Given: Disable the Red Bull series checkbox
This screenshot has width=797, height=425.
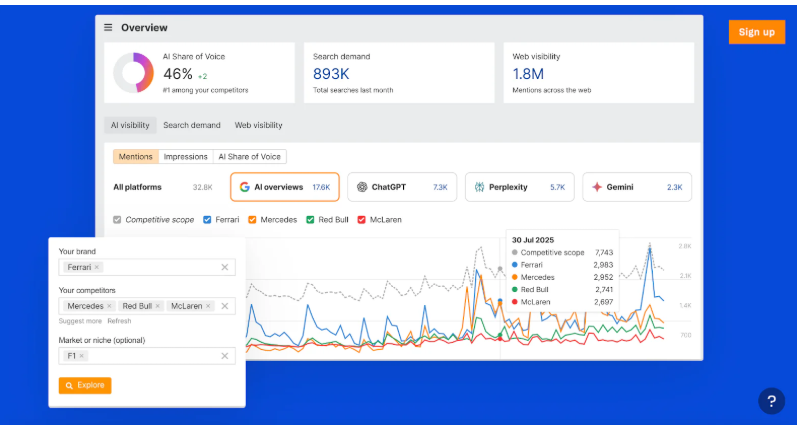Looking at the screenshot, I should (x=311, y=219).
